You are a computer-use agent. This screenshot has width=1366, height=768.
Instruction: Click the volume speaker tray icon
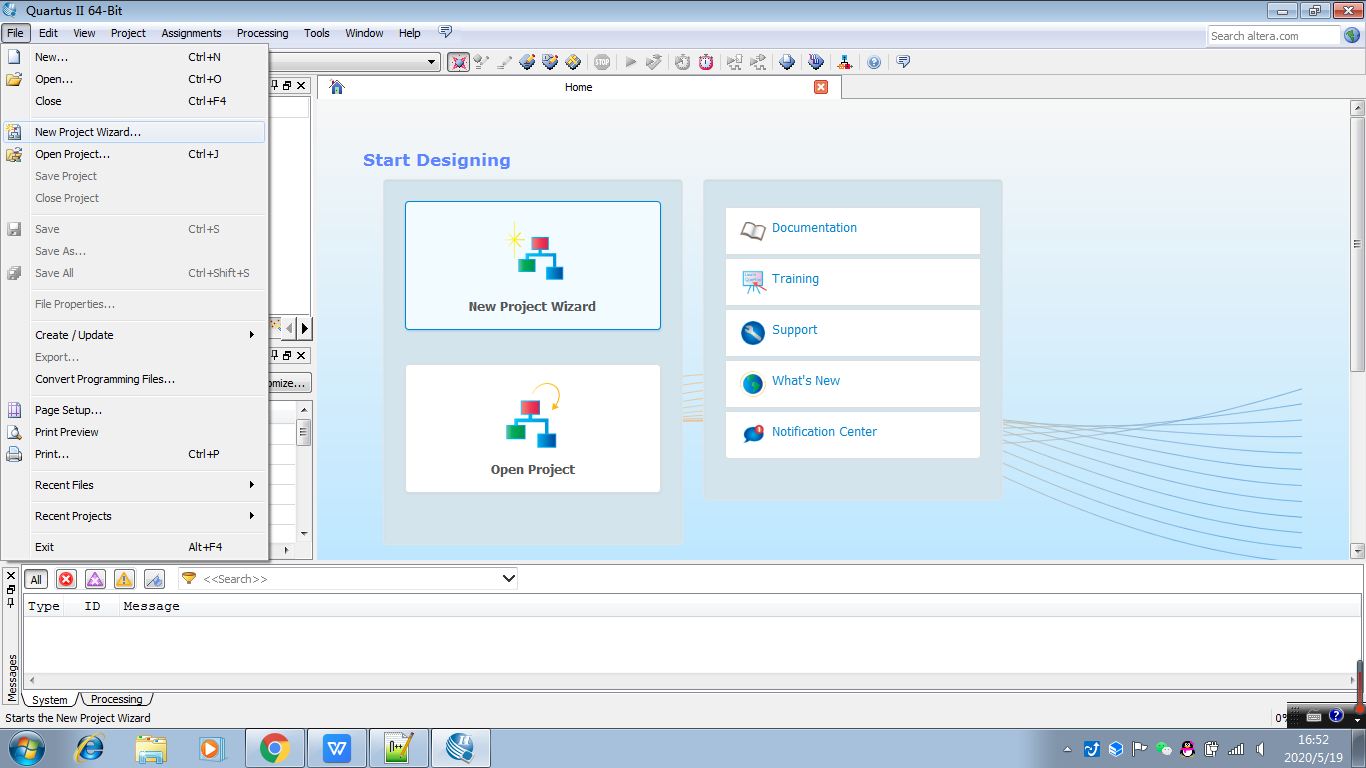pos(1260,748)
